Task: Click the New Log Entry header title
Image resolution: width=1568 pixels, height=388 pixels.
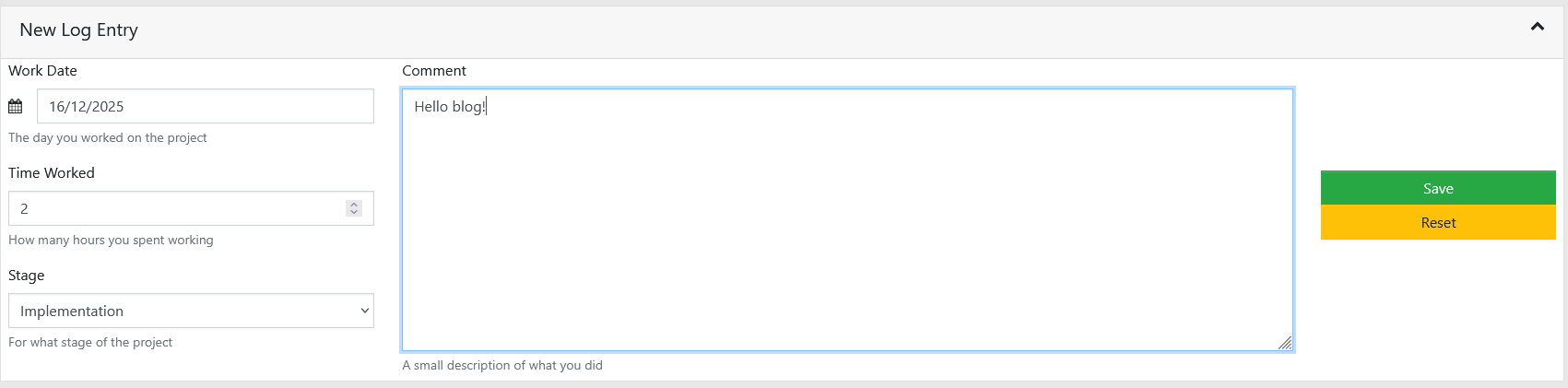Action: tap(78, 29)
